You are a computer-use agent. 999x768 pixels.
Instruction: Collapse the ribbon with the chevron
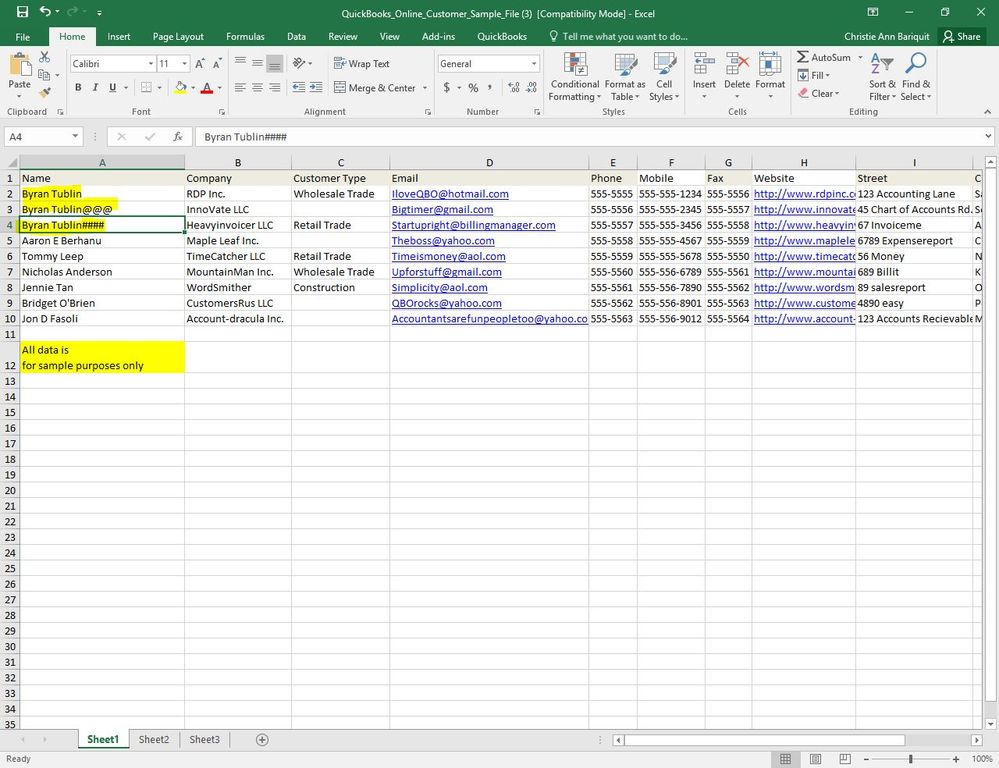click(988, 112)
